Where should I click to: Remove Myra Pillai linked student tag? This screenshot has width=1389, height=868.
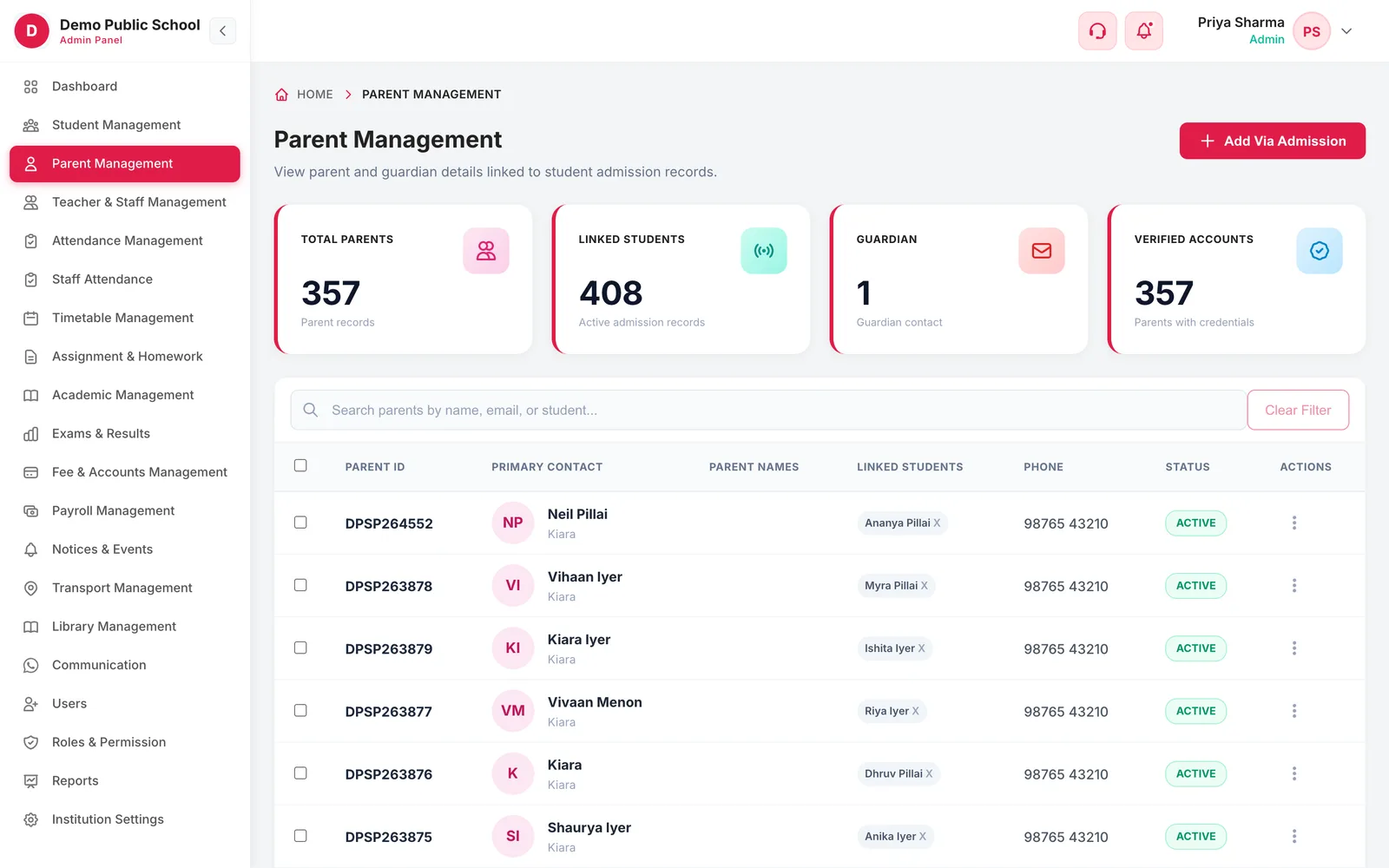tap(925, 586)
